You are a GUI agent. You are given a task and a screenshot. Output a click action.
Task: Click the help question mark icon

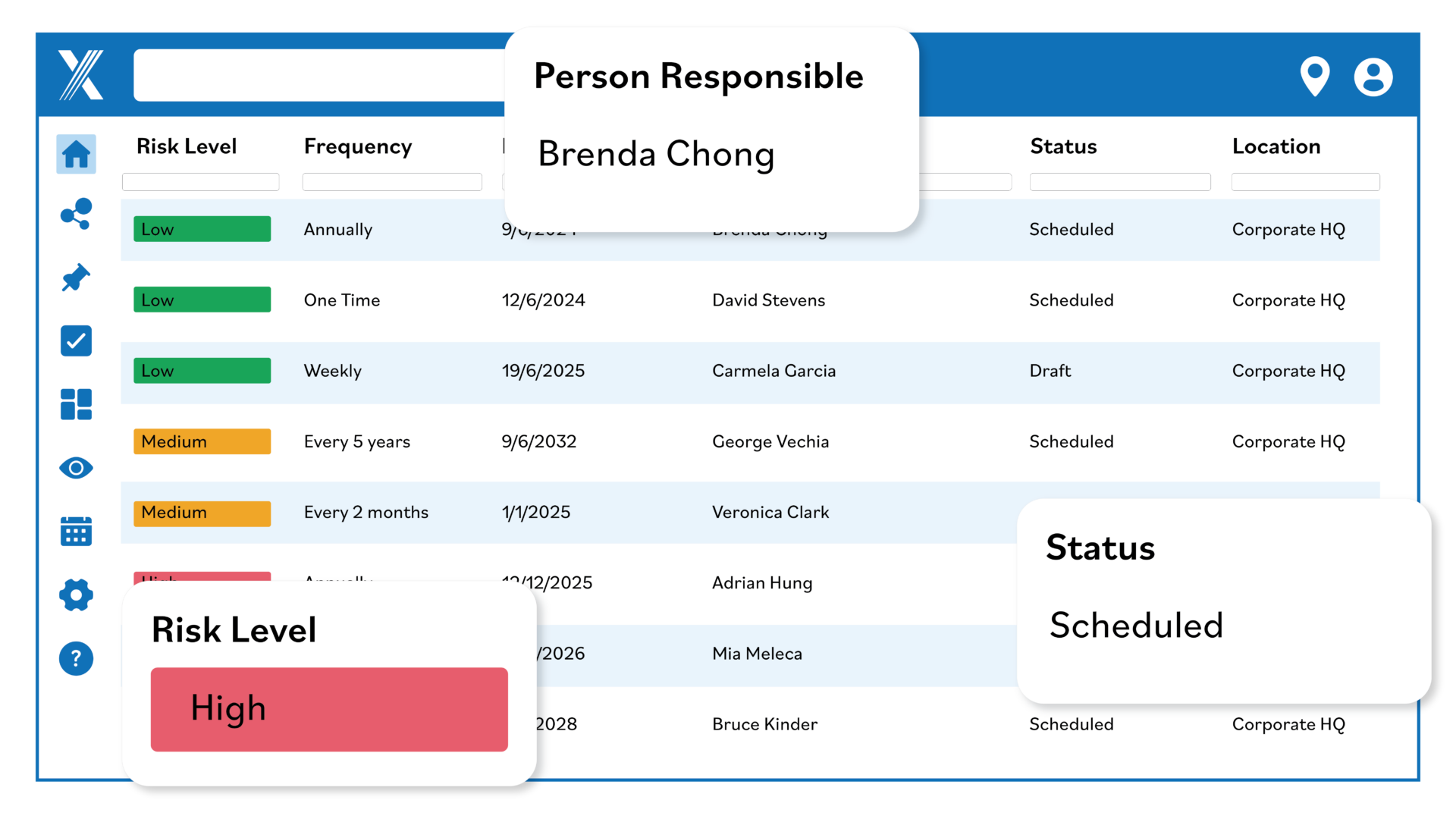pos(76,658)
